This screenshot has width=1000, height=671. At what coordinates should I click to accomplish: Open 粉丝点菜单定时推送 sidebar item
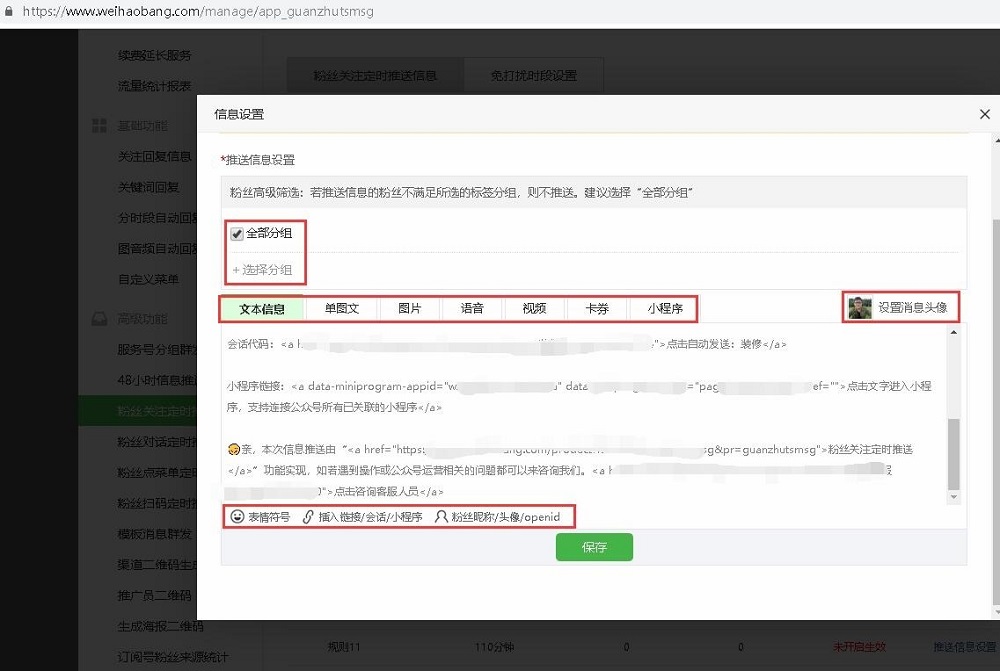click(157, 473)
